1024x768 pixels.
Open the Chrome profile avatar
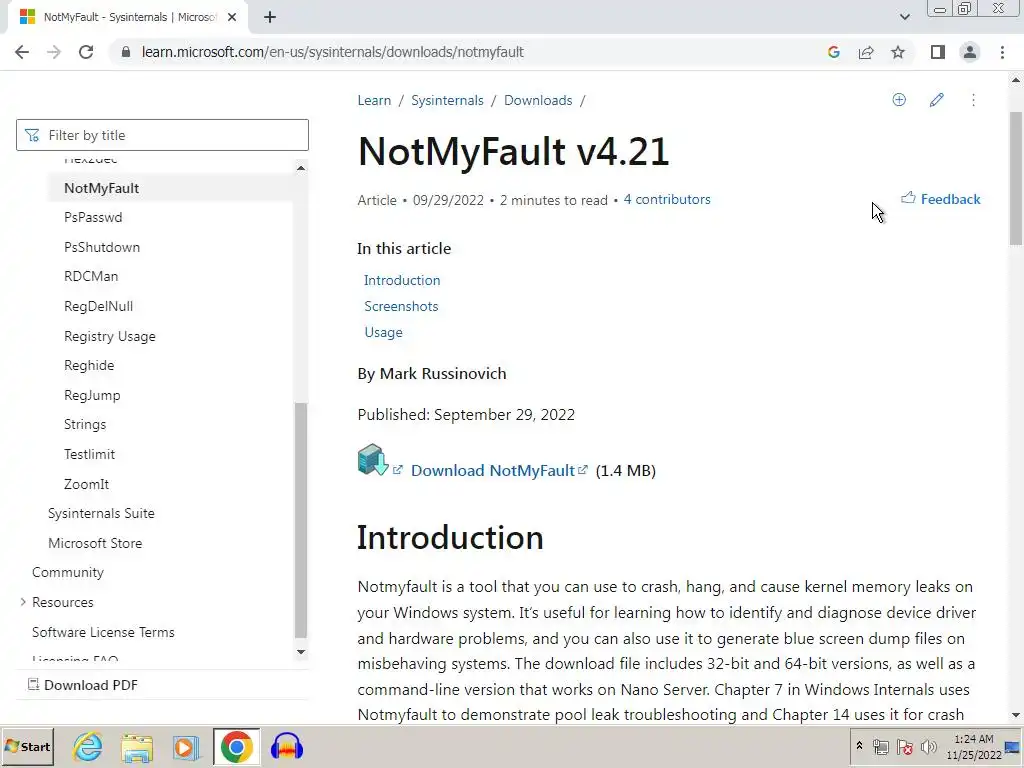click(970, 52)
